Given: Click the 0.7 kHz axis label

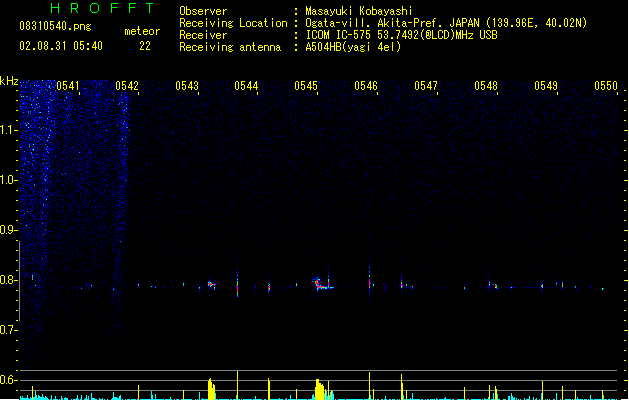Looking at the screenshot, I should pyautogui.click(x=8, y=330).
